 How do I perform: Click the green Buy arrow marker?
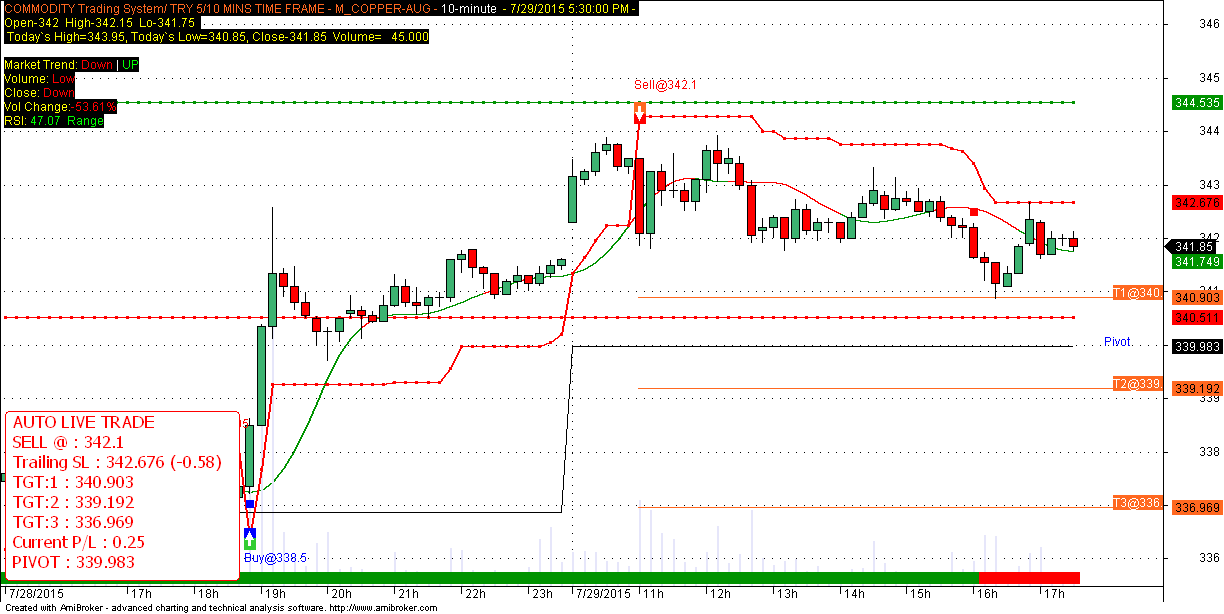(x=250, y=541)
